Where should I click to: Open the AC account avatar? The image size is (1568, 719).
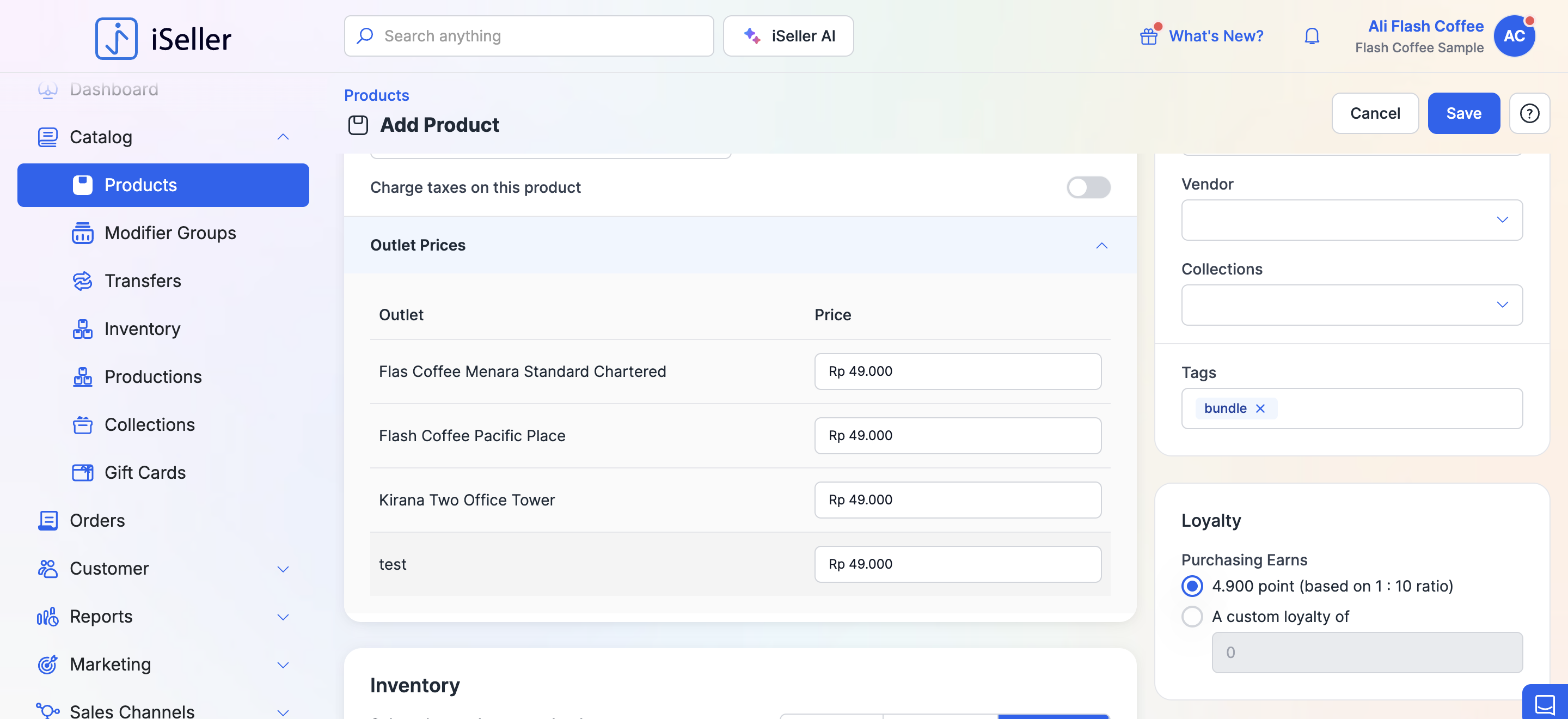pyautogui.click(x=1514, y=36)
